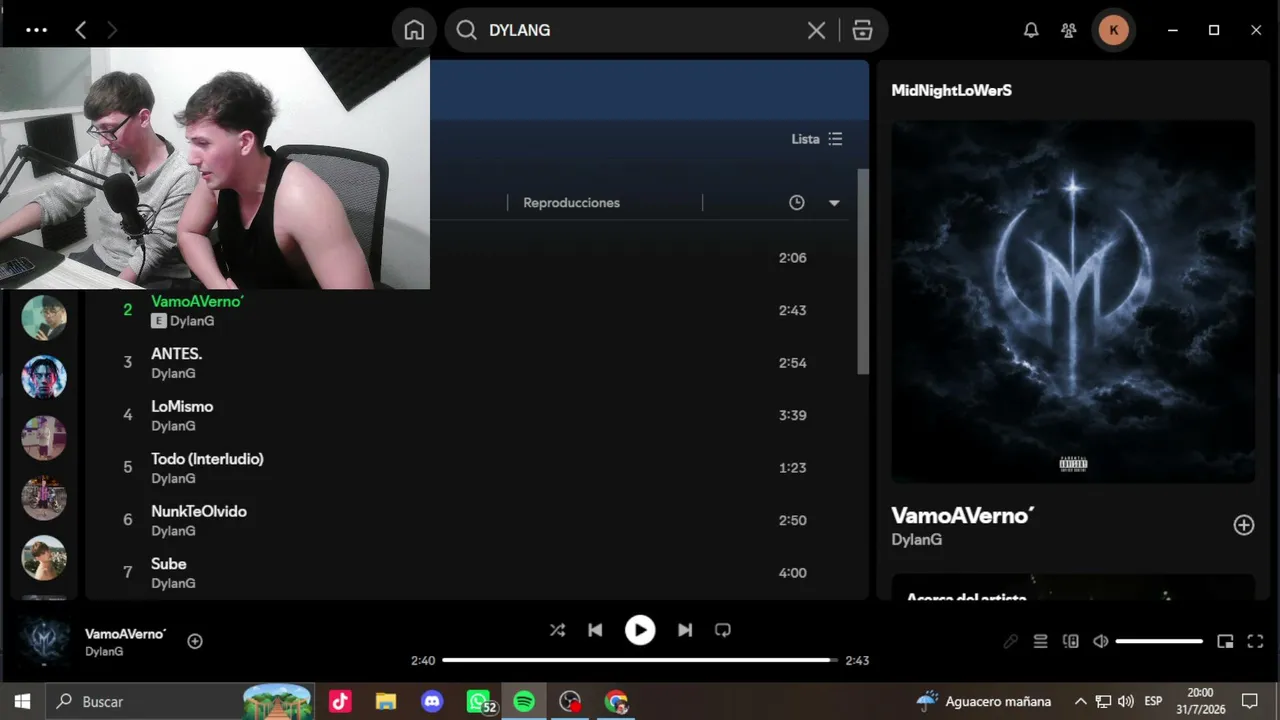Sort tracks by the duration clock icon

796,203
